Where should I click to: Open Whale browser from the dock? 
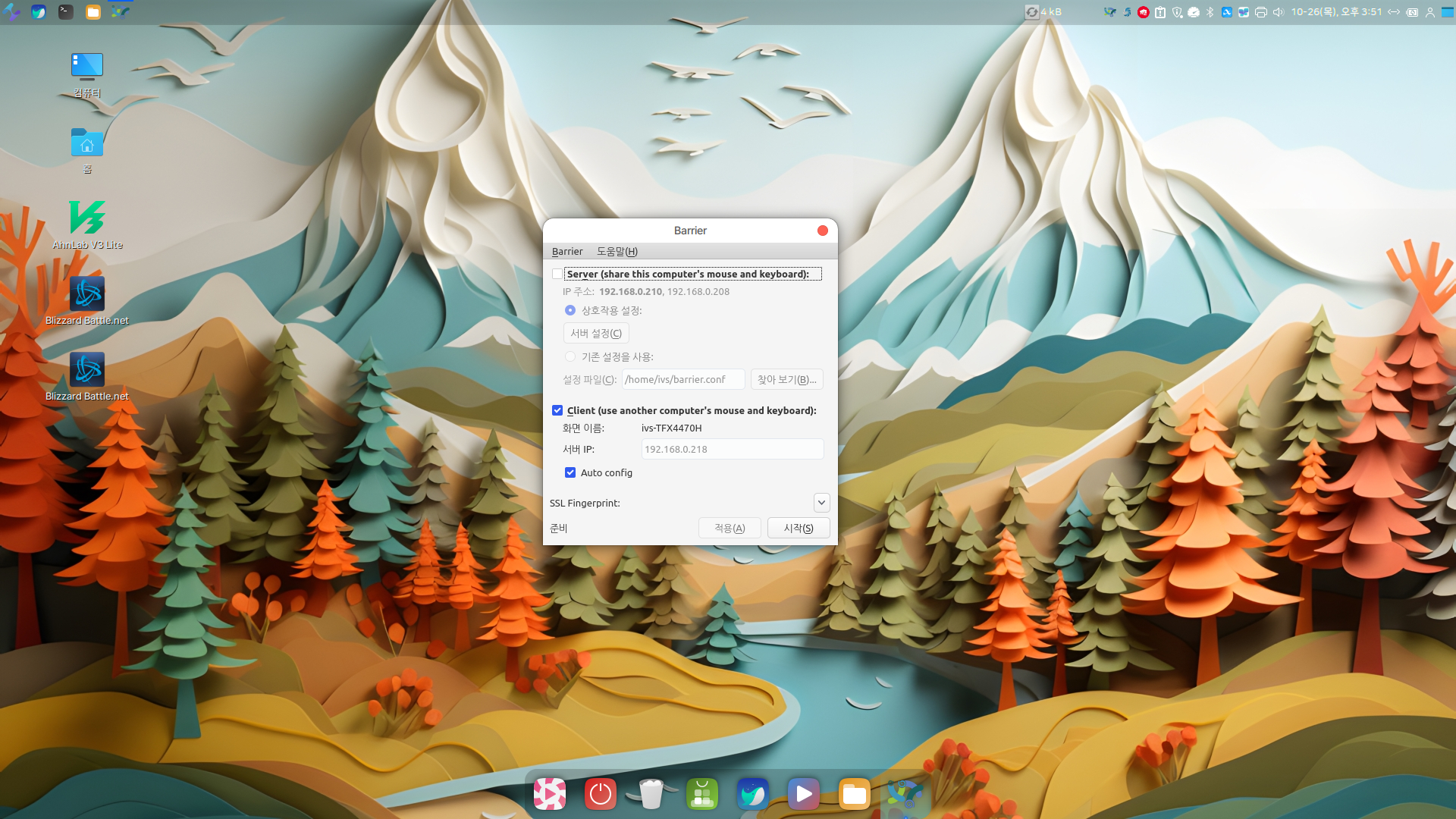coord(752,794)
